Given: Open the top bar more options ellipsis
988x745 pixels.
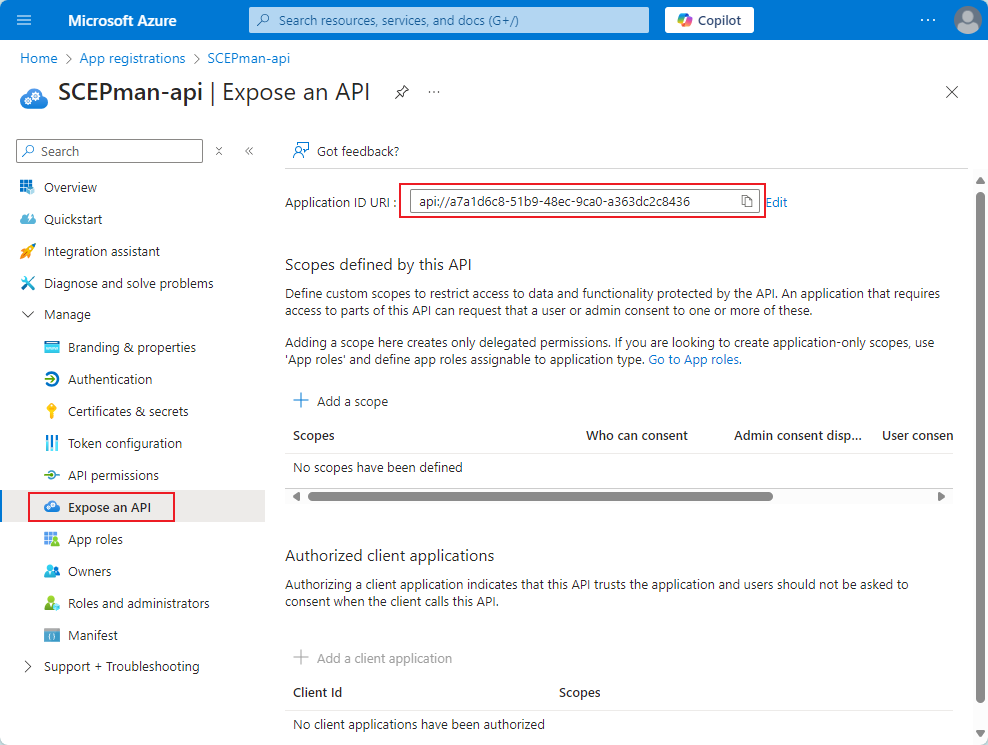Looking at the screenshot, I should 928,20.
